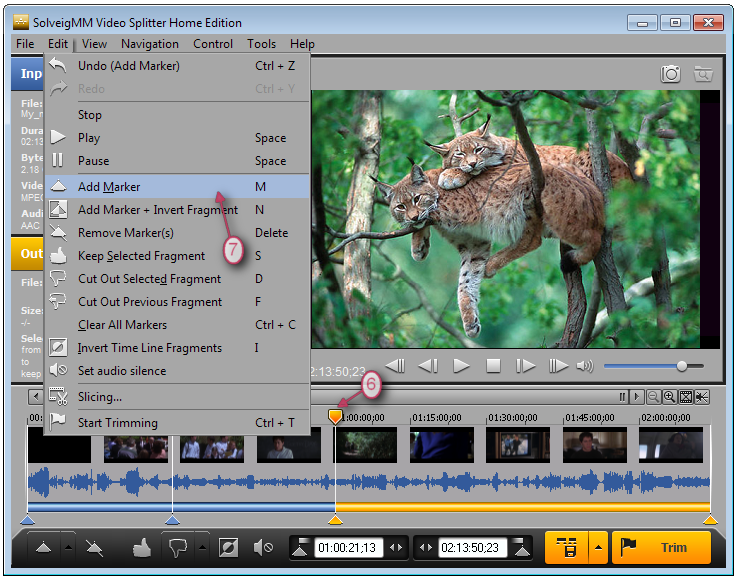735x579 pixels.
Task: Play the video in the preview
Action: coord(461,366)
